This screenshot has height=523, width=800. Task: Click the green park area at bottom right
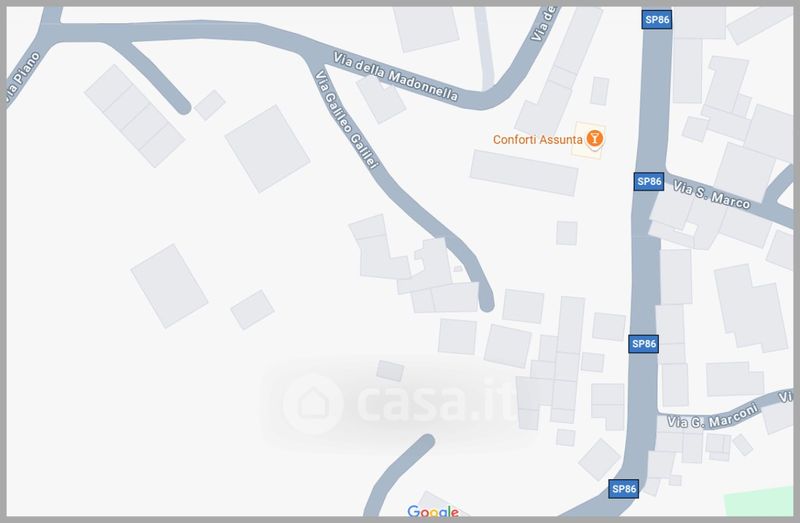tap(759, 502)
